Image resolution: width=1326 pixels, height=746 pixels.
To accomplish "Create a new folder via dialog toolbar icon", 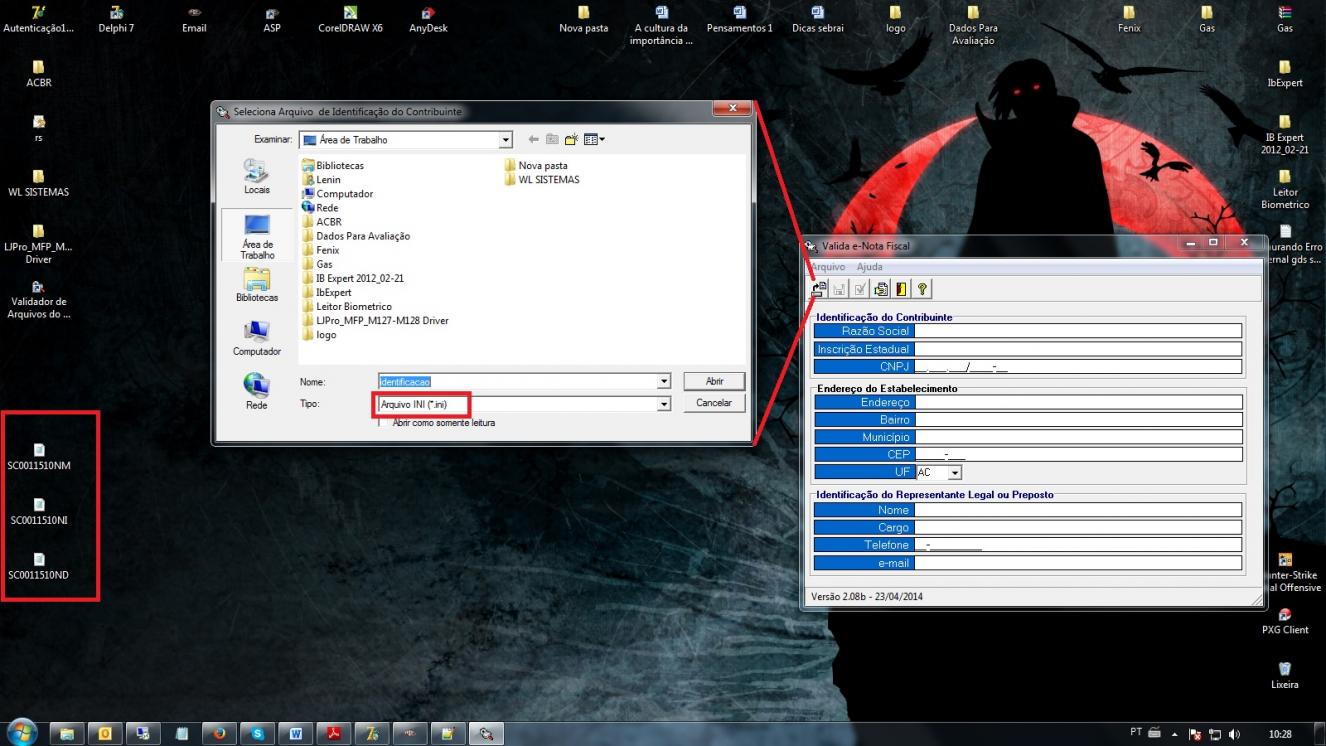I will click(x=572, y=139).
